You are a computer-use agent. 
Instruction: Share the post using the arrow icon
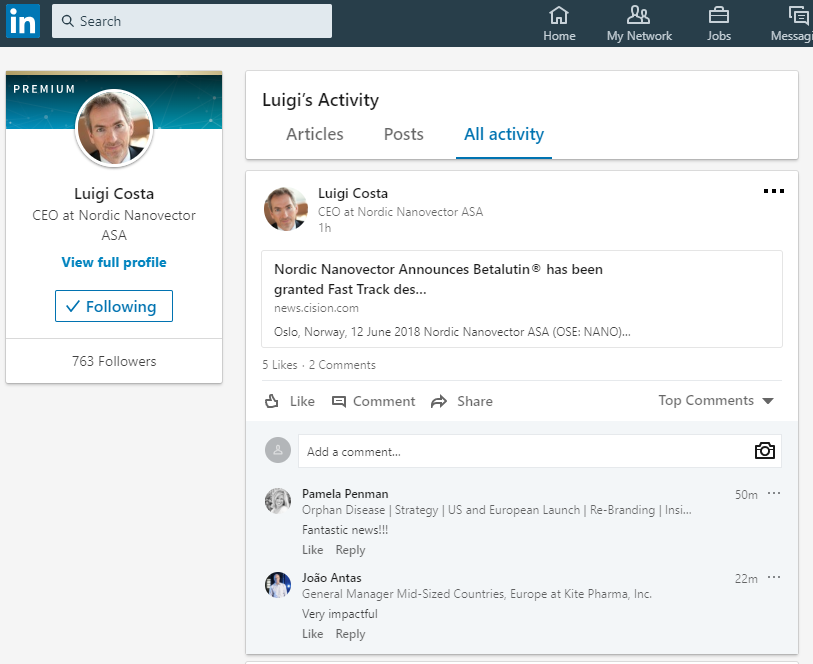(x=439, y=402)
